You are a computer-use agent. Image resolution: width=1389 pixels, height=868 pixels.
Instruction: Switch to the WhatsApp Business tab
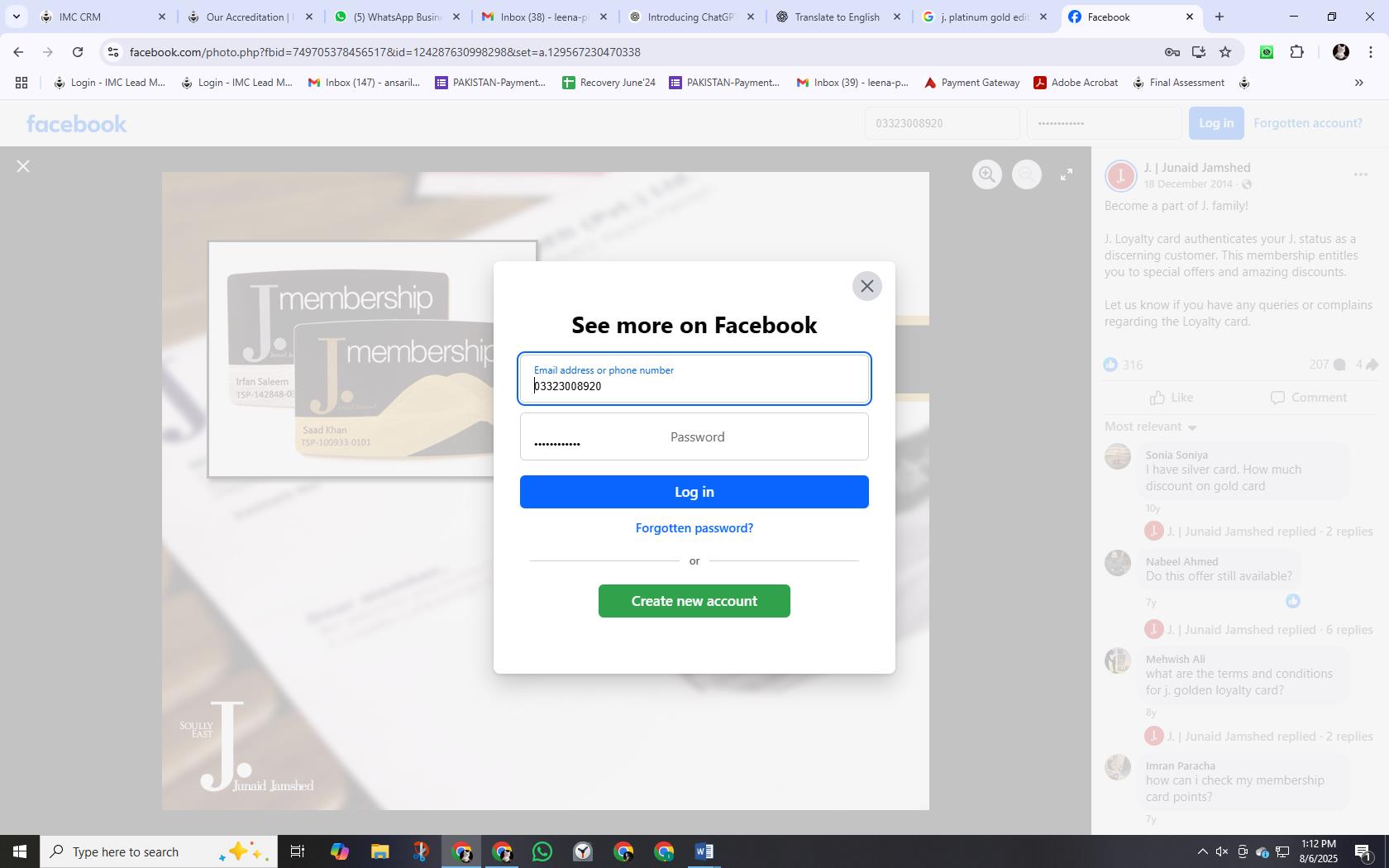click(397, 17)
